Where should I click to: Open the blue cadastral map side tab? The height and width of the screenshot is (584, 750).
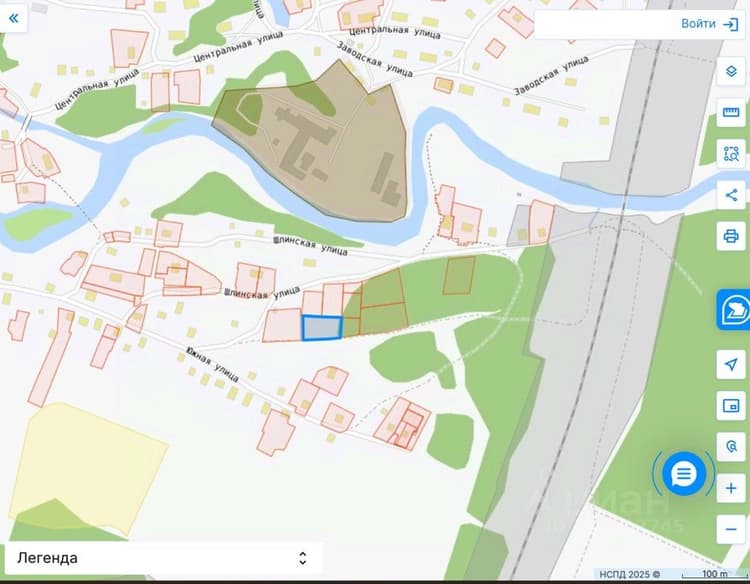pyautogui.click(x=734, y=309)
